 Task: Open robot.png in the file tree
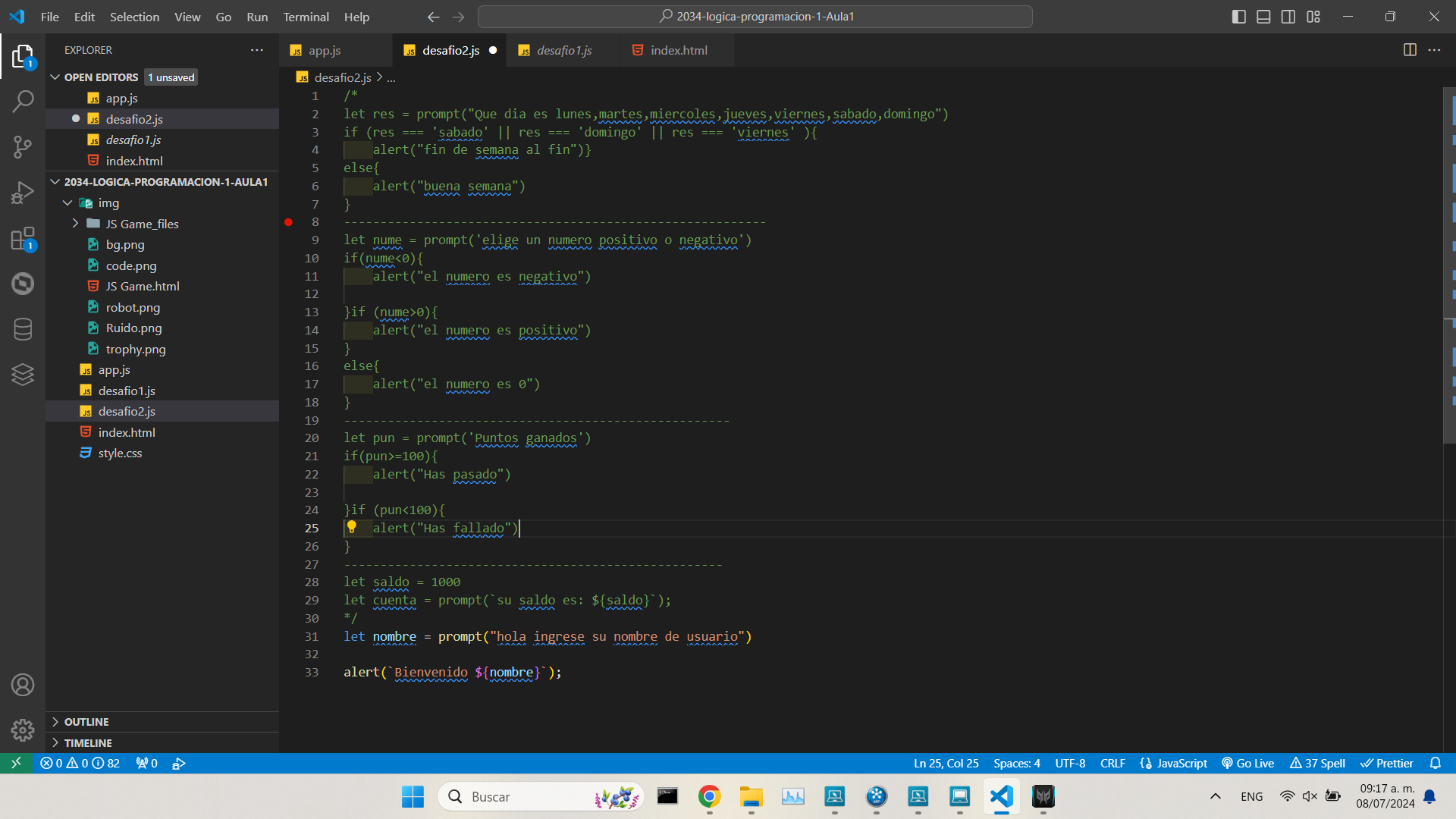[x=133, y=307]
